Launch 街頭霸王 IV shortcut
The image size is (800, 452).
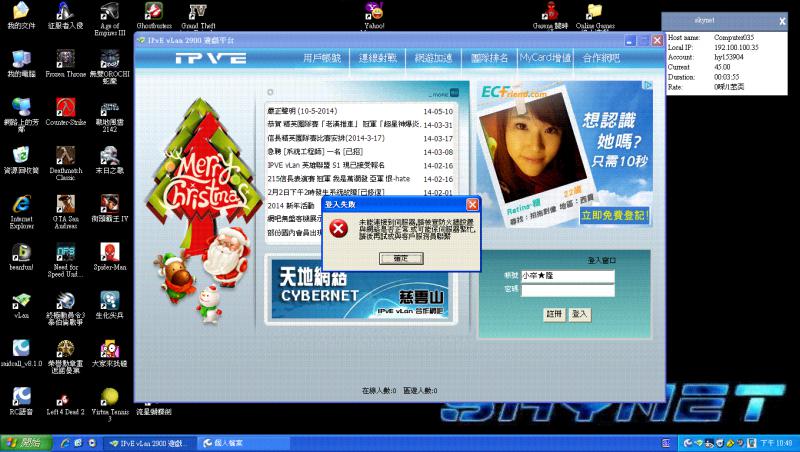(109, 208)
